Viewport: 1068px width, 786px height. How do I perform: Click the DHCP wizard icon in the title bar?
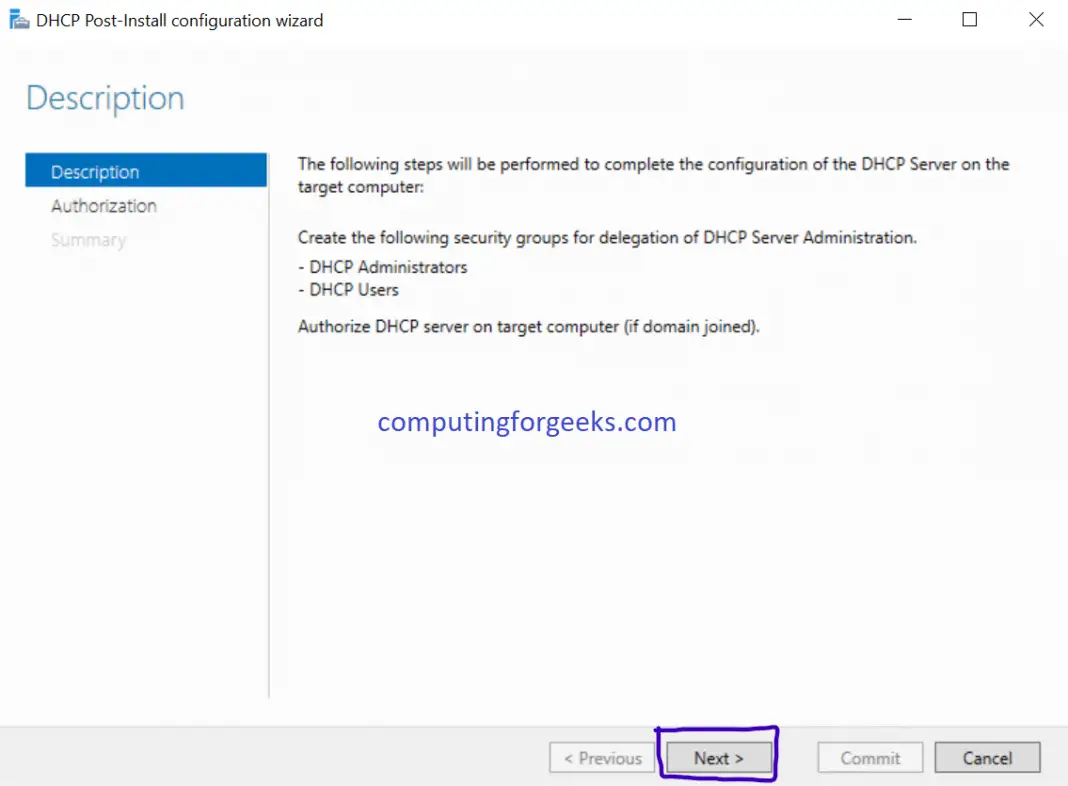pyautogui.click(x=18, y=19)
